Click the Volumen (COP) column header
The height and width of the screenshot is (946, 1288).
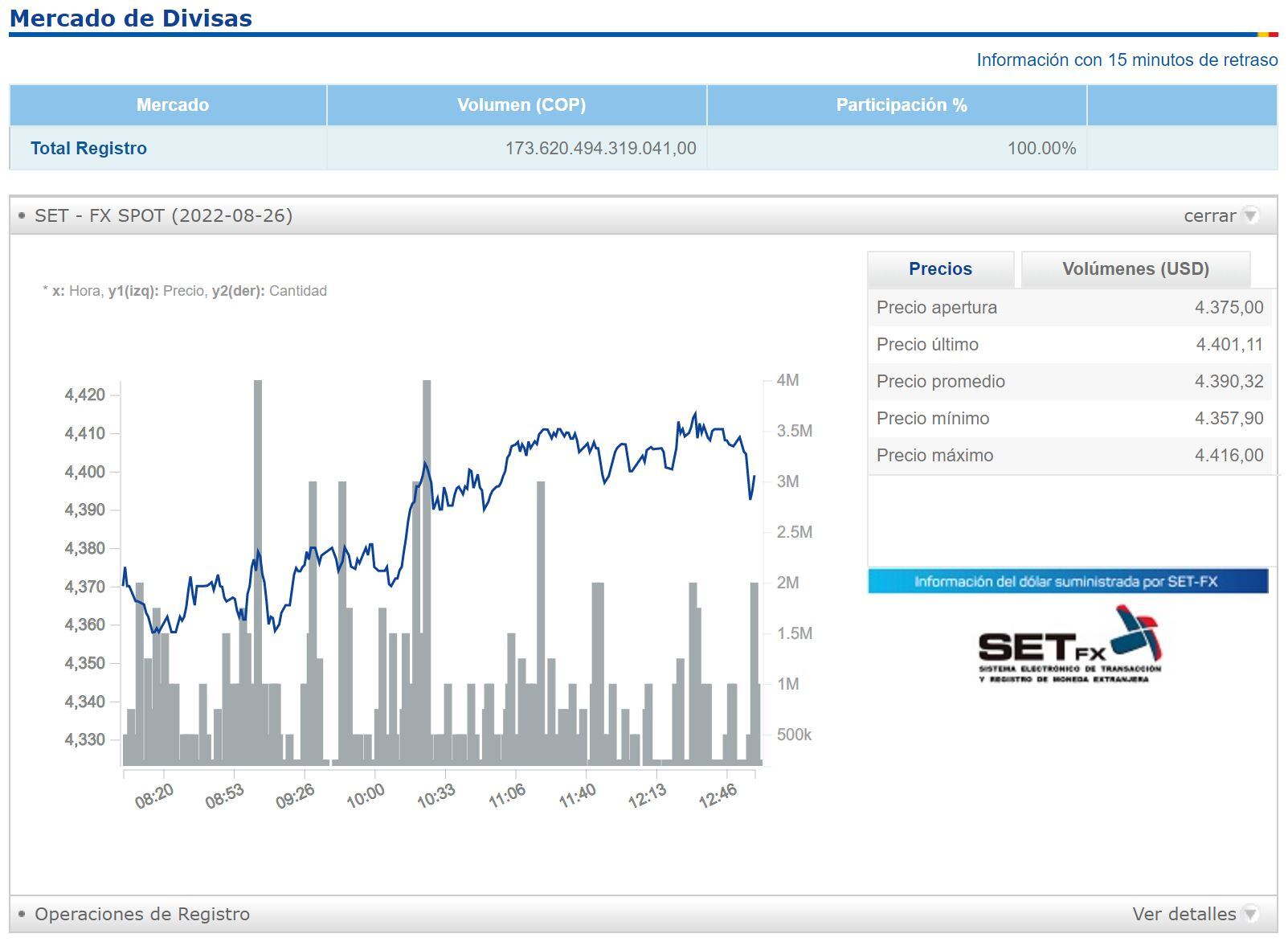[521, 105]
